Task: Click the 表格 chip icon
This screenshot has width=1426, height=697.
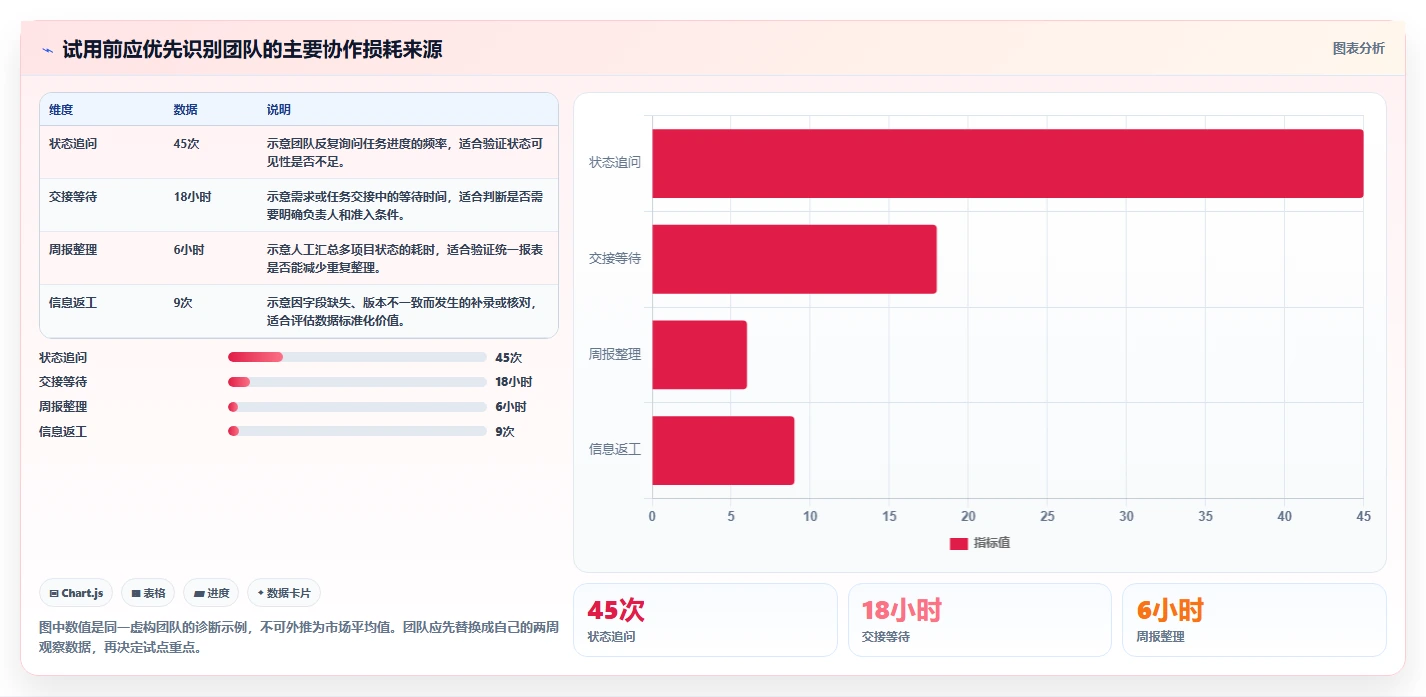Action: (x=135, y=593)
